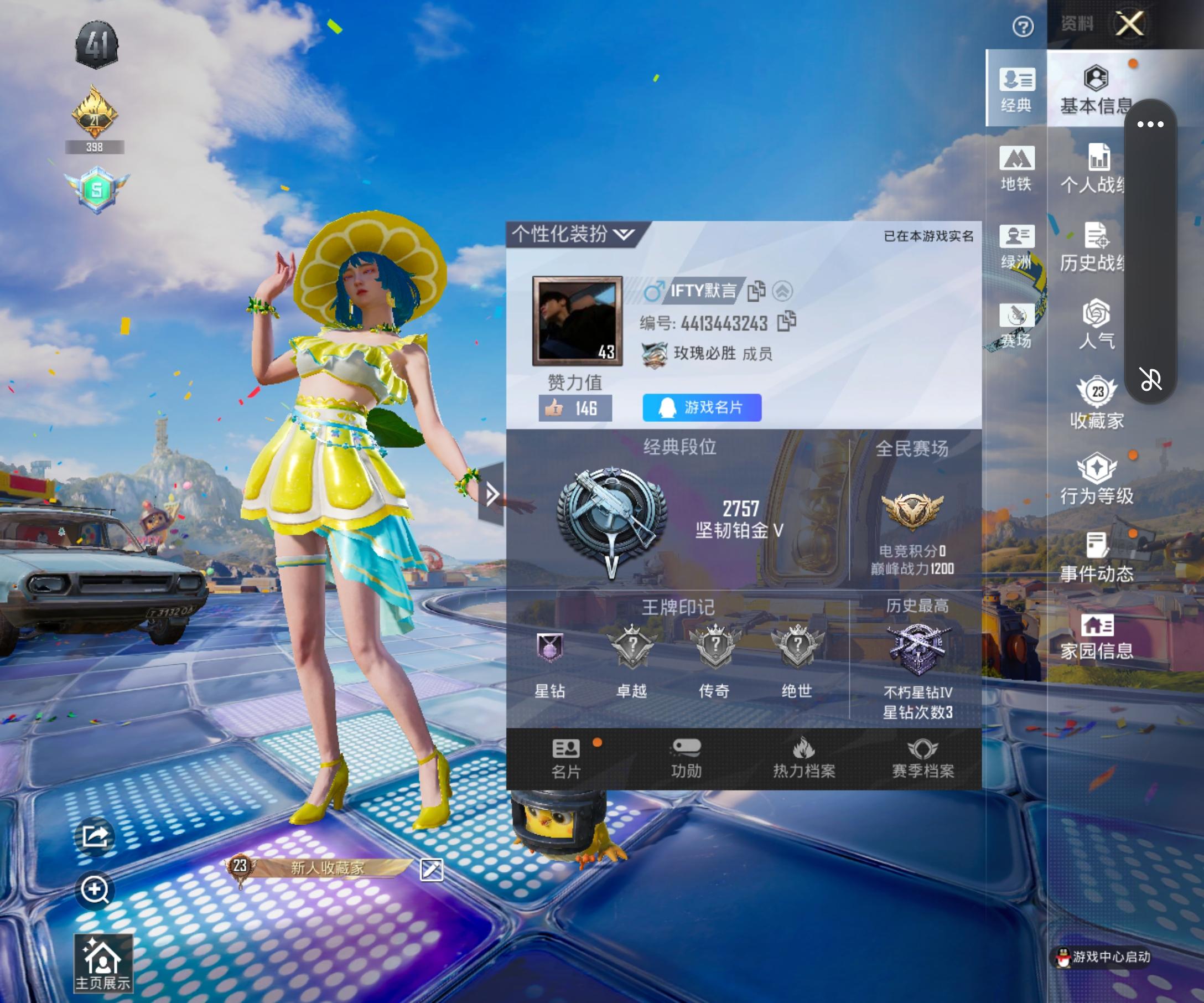Screen dimensions: 1204x1003
Task: Copy the player name IFTY默言
Action: [756, 291]
